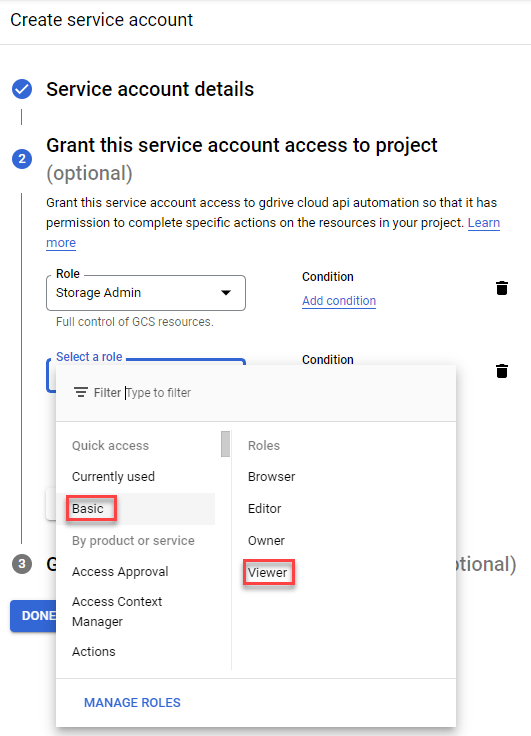The image size is (531, 736).
Task: Open Access Approval category
Action: [120, 572]
